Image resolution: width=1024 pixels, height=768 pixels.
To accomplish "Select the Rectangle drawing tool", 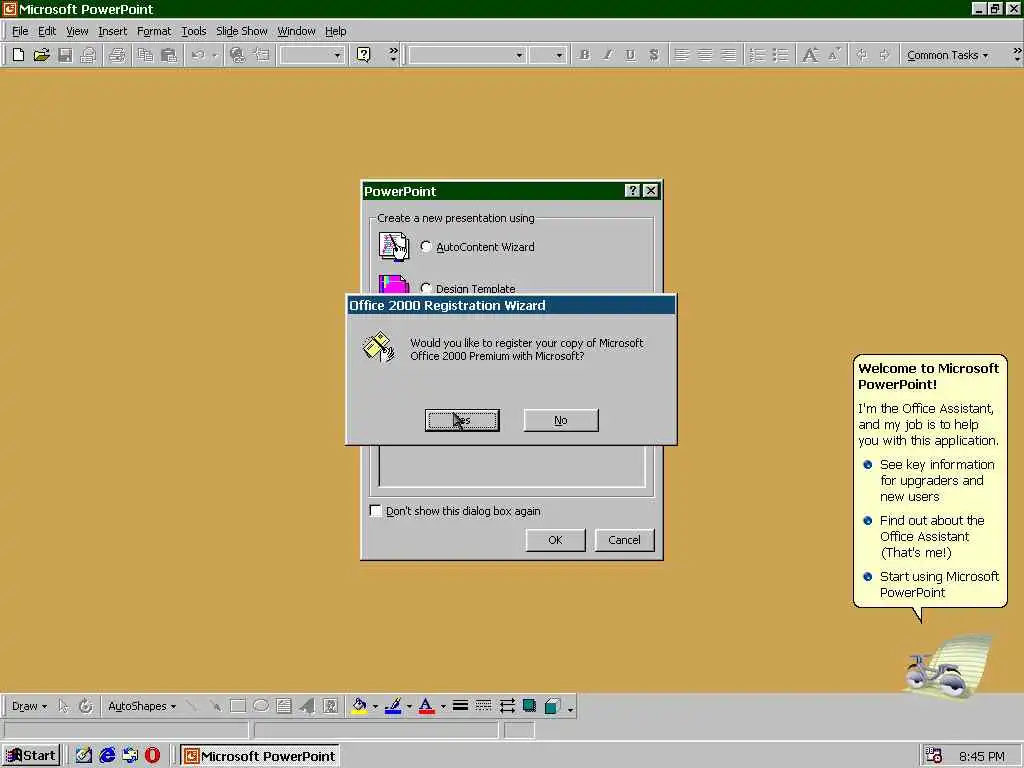I will (238, 706).
